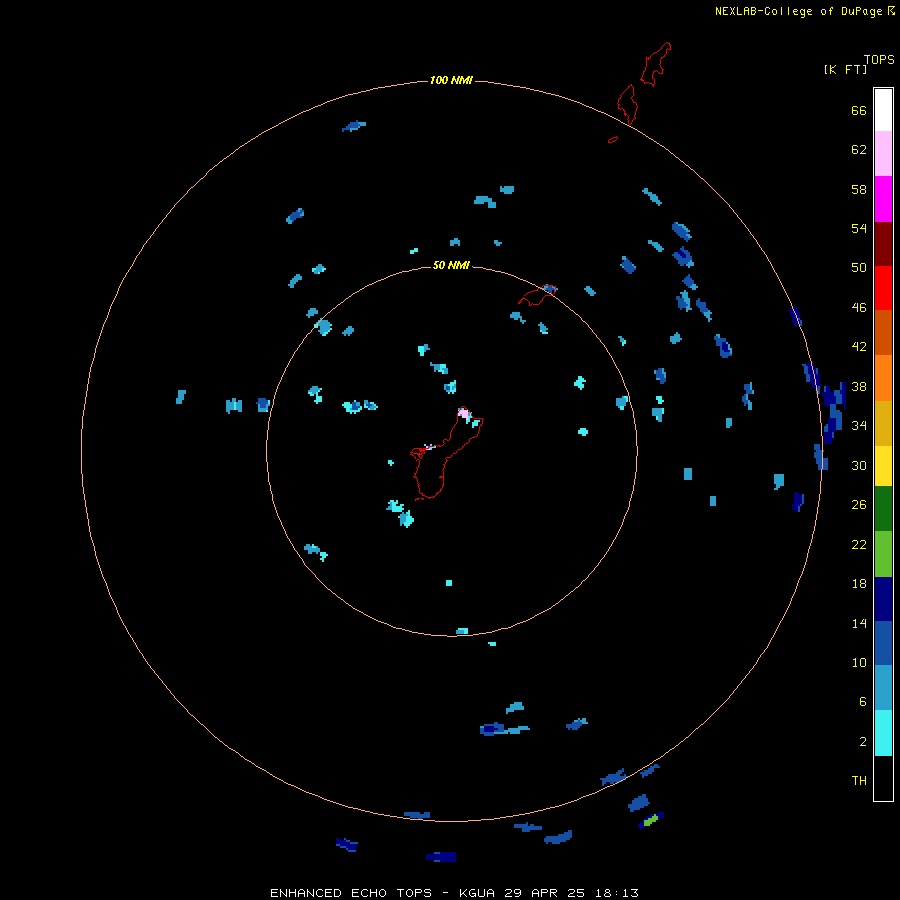Click the legend value 62

tap(859, 149)
